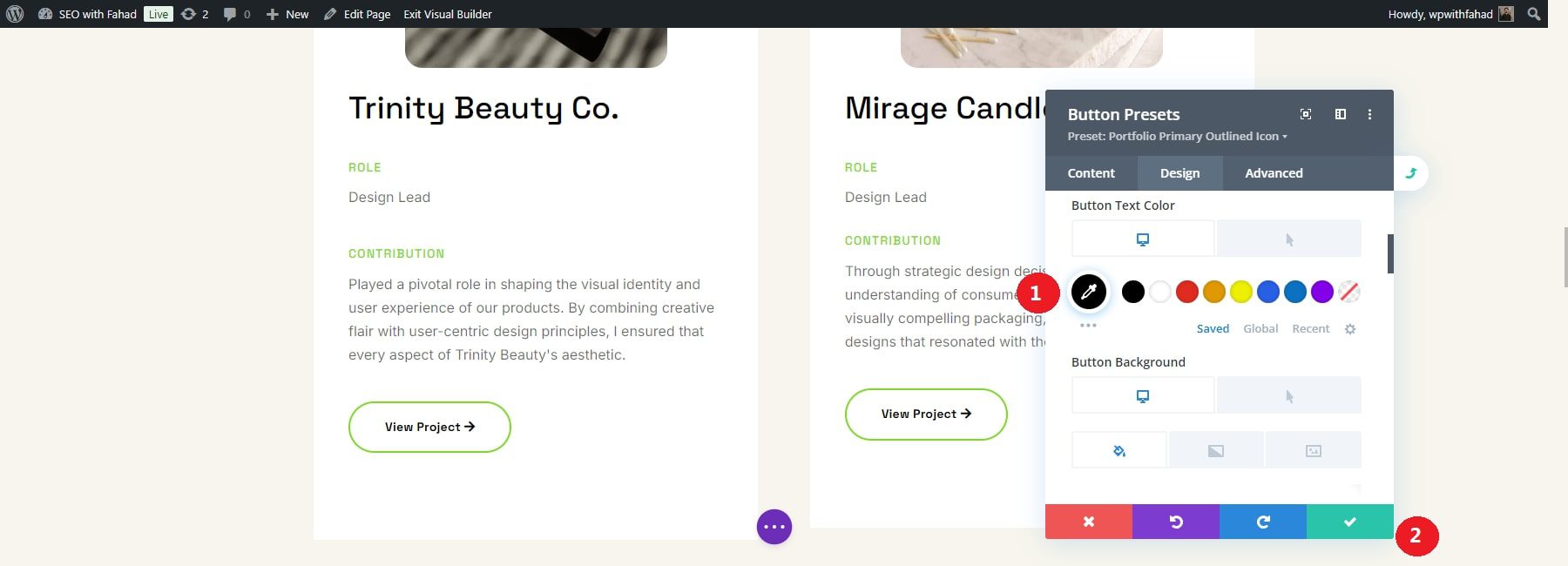Pick the yellow color swatch
The width and height of the screenshot is (1568, 566).
pyautogui.click(x=1240, y=292)
